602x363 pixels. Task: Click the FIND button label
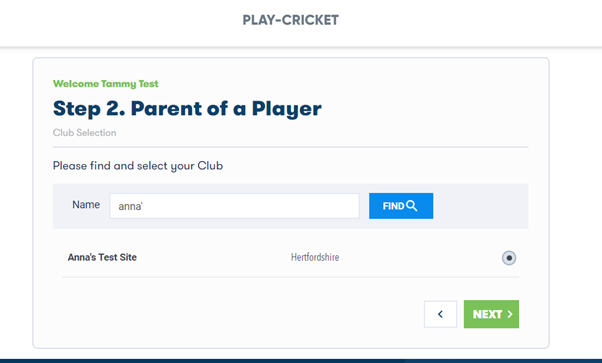point(394,206)
